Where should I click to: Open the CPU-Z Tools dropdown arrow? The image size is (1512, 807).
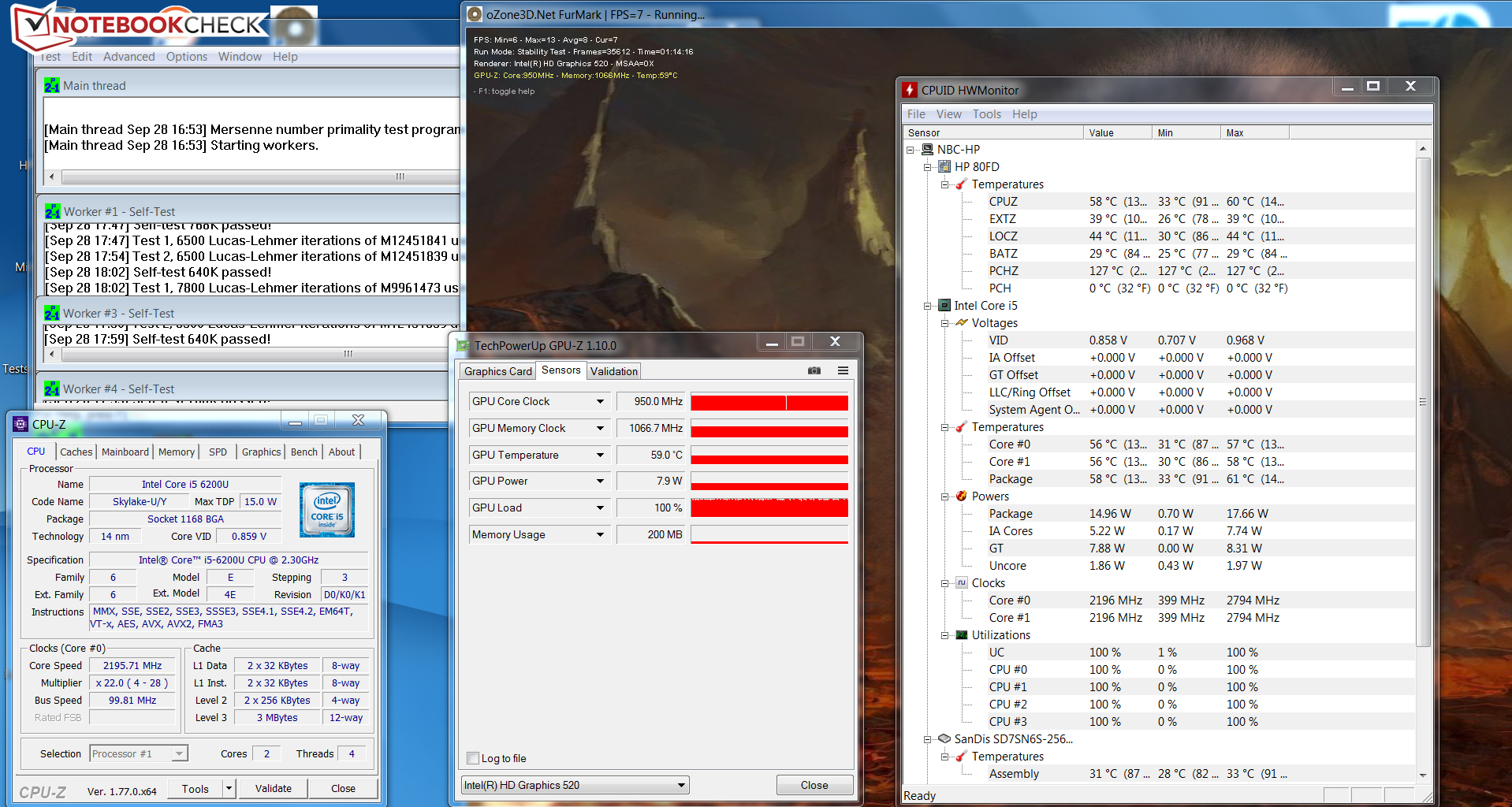pyautogui.click(x=229, y=788)
